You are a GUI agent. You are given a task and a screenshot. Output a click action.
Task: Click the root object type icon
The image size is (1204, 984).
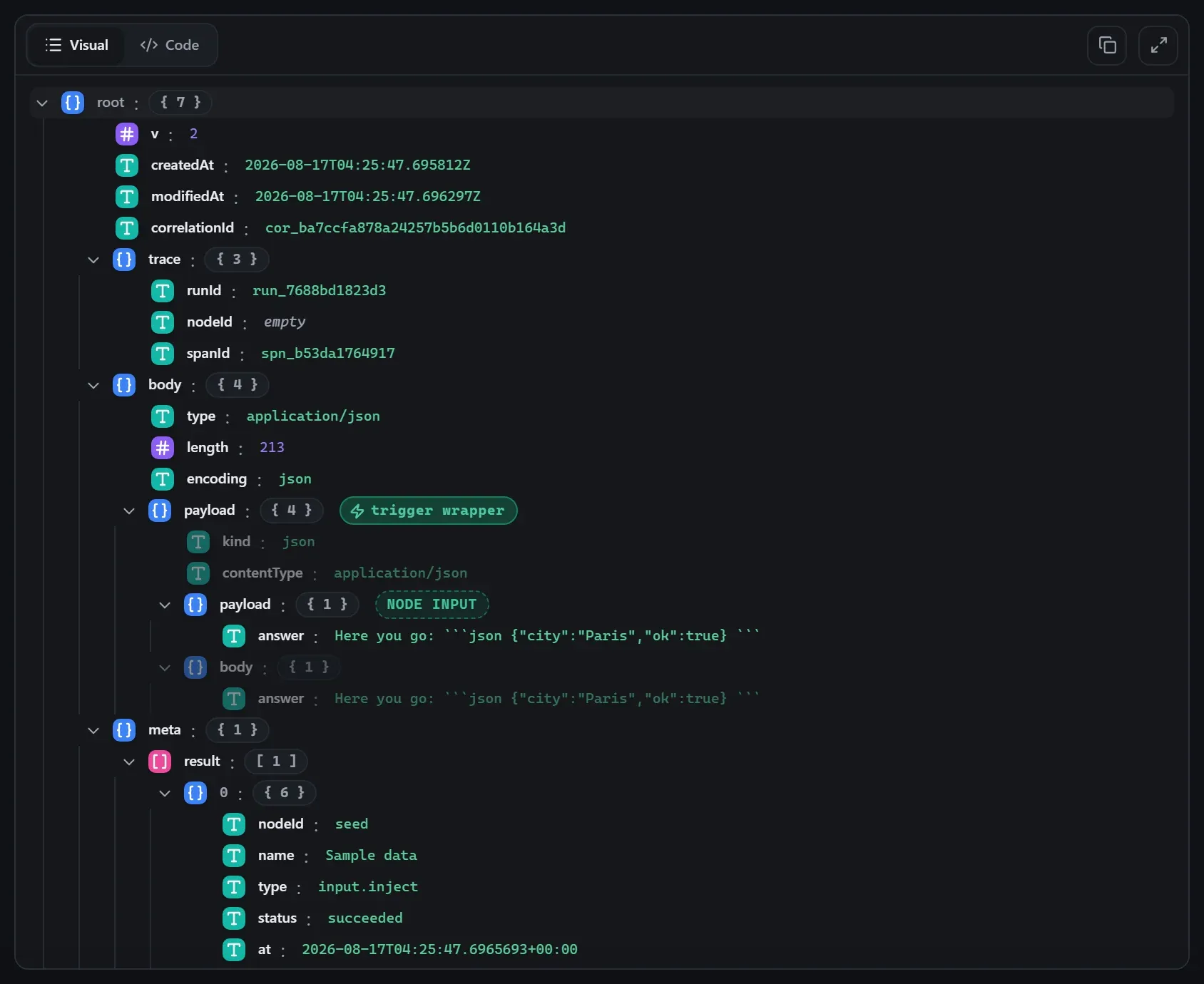tap(73, 103)
